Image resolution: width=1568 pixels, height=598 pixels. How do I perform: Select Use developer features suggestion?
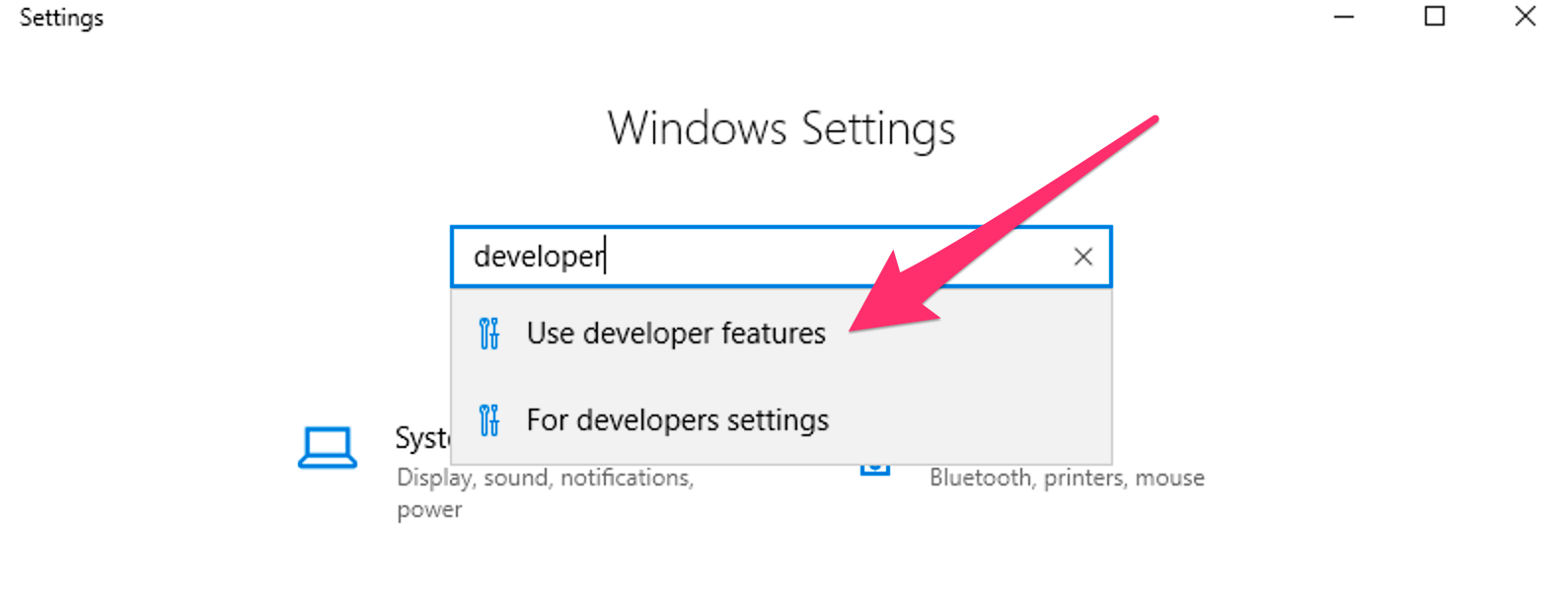pyautogui.click(x=676, y=334)
